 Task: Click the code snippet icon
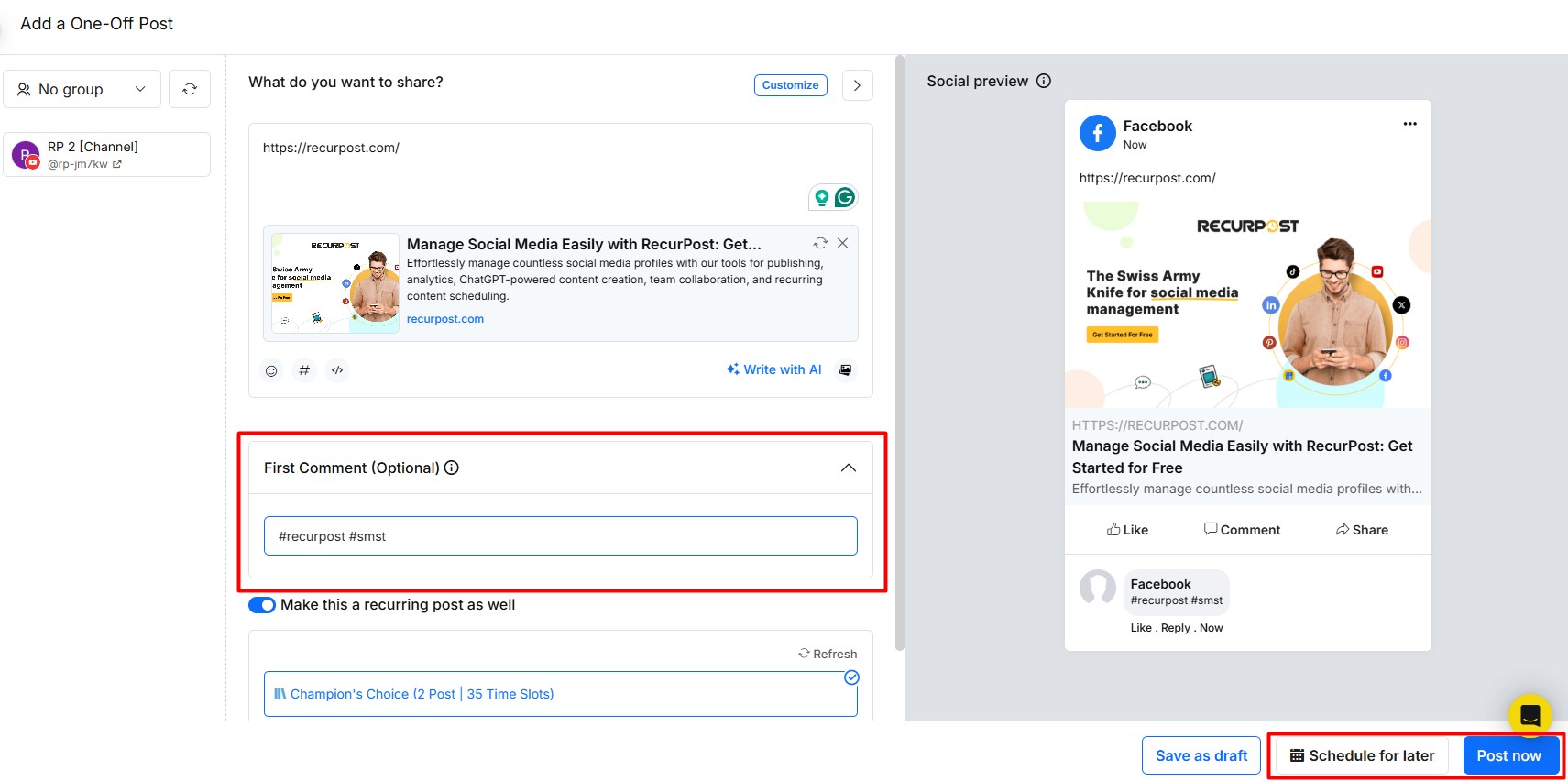(337, 370)
